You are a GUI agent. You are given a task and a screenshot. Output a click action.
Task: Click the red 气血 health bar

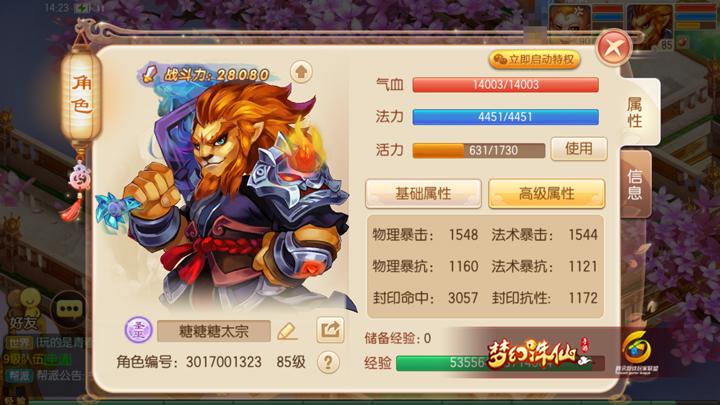tap(506, 85)
